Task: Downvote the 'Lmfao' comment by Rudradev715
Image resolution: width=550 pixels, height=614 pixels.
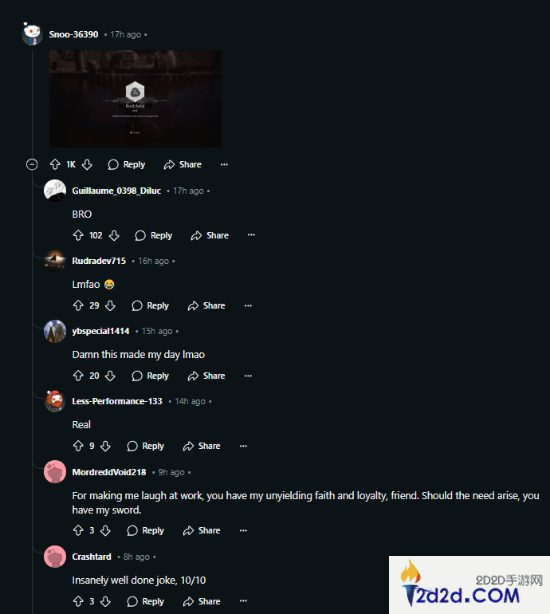Action: [110, 305]
